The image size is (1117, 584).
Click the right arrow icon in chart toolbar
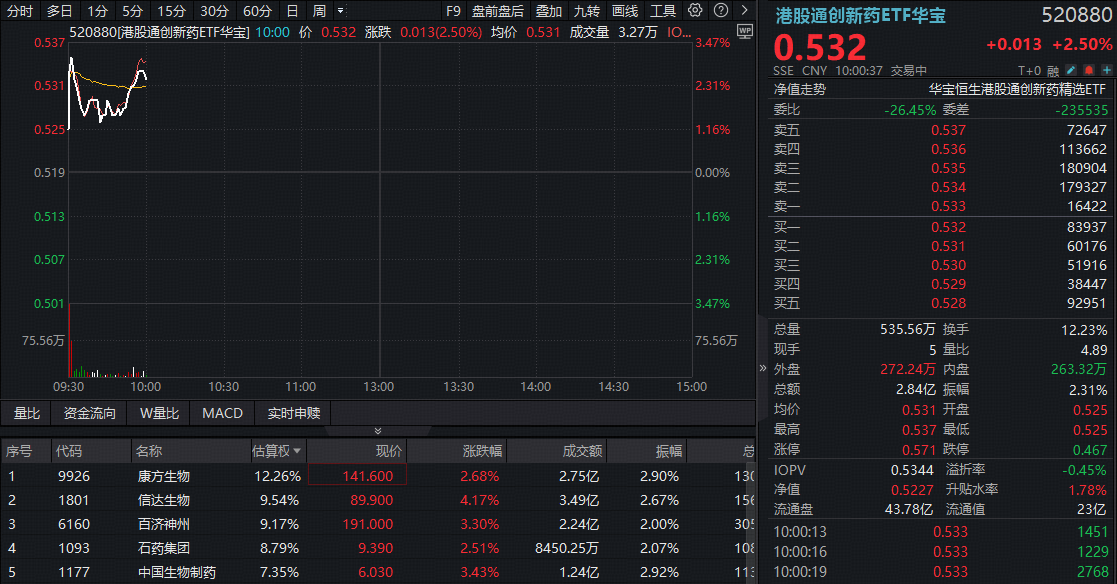pyautogui.click(x=743, y=11)
